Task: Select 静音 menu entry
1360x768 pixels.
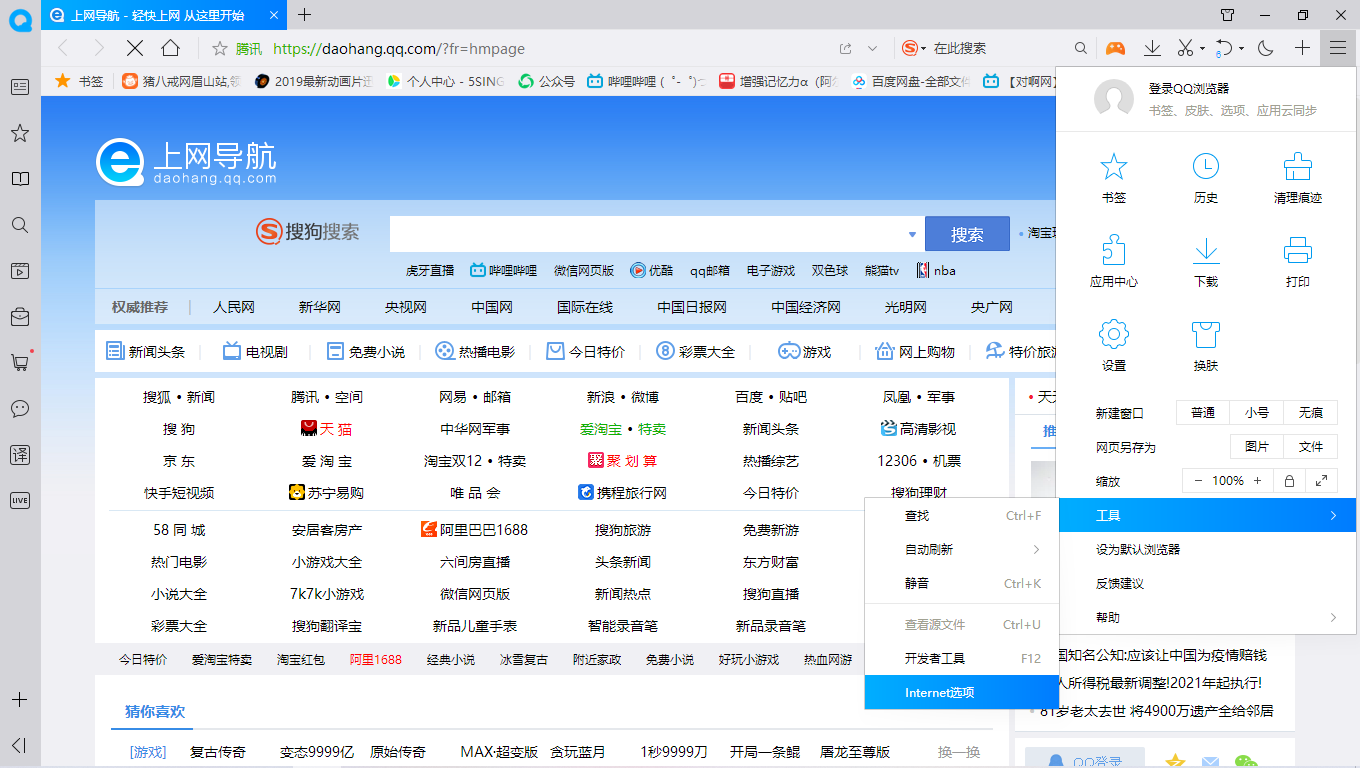Action: (961, 583)
